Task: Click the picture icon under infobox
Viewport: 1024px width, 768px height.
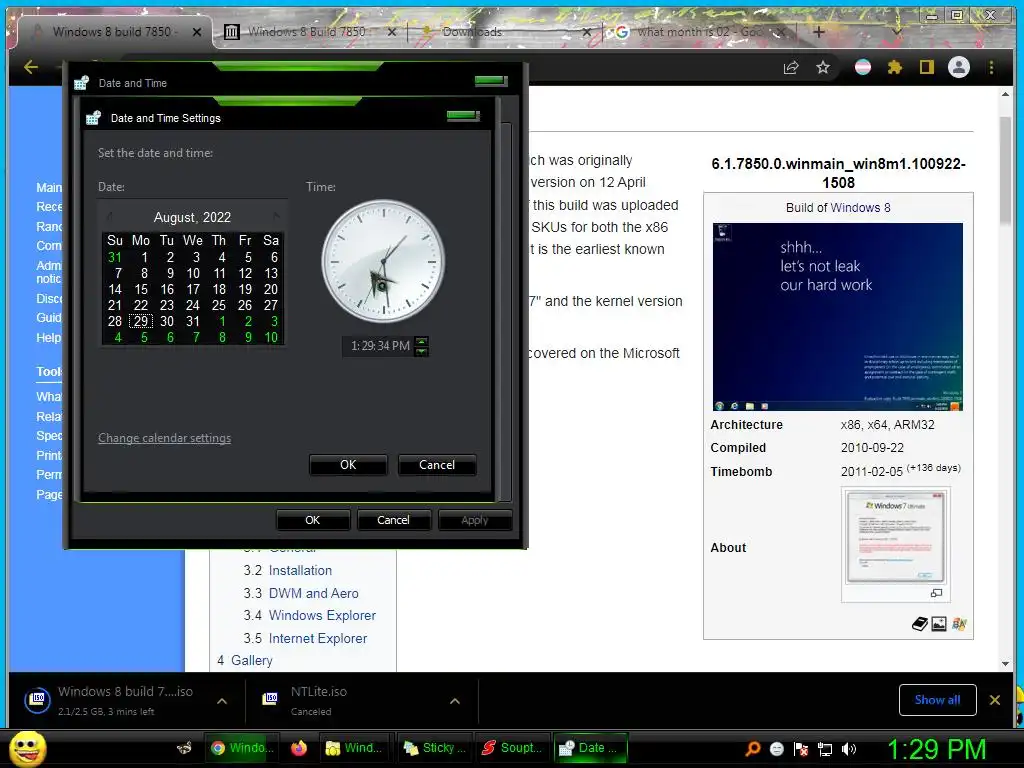Action: 939,624
